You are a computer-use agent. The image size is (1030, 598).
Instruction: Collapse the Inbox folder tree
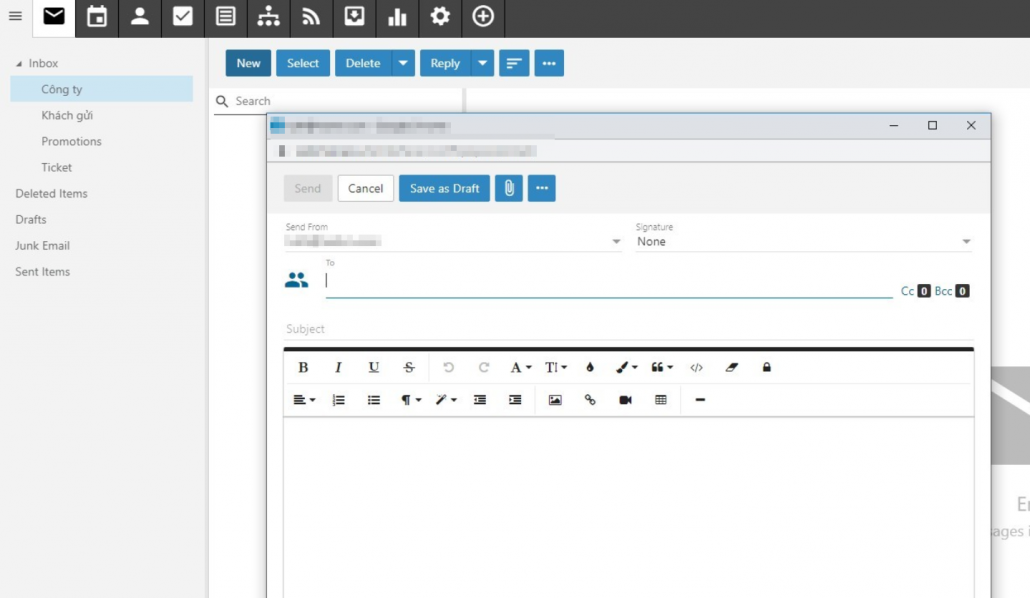pos(19,64)
